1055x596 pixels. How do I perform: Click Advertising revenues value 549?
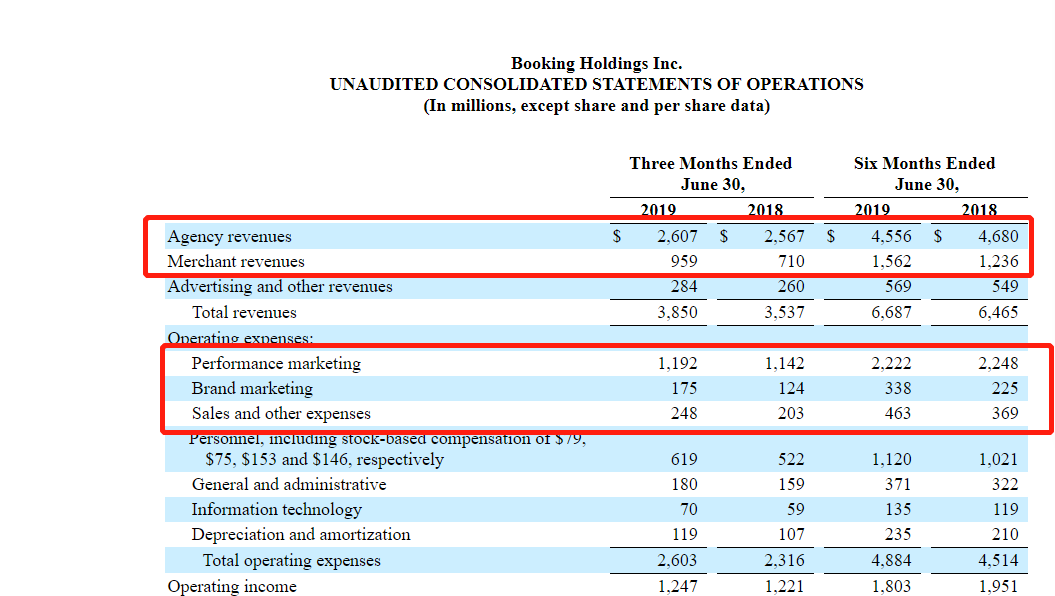1005,287
